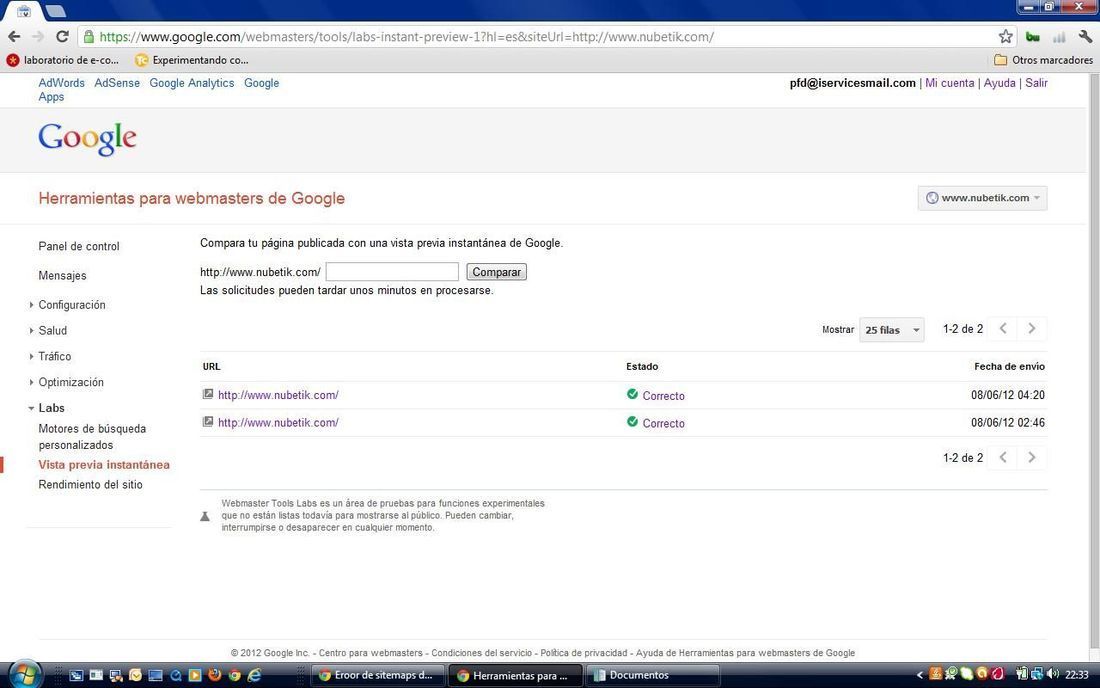This screenshot has height=688, width=1100.
Task: Switch to Documentos taskbar window
Action: 652,675
